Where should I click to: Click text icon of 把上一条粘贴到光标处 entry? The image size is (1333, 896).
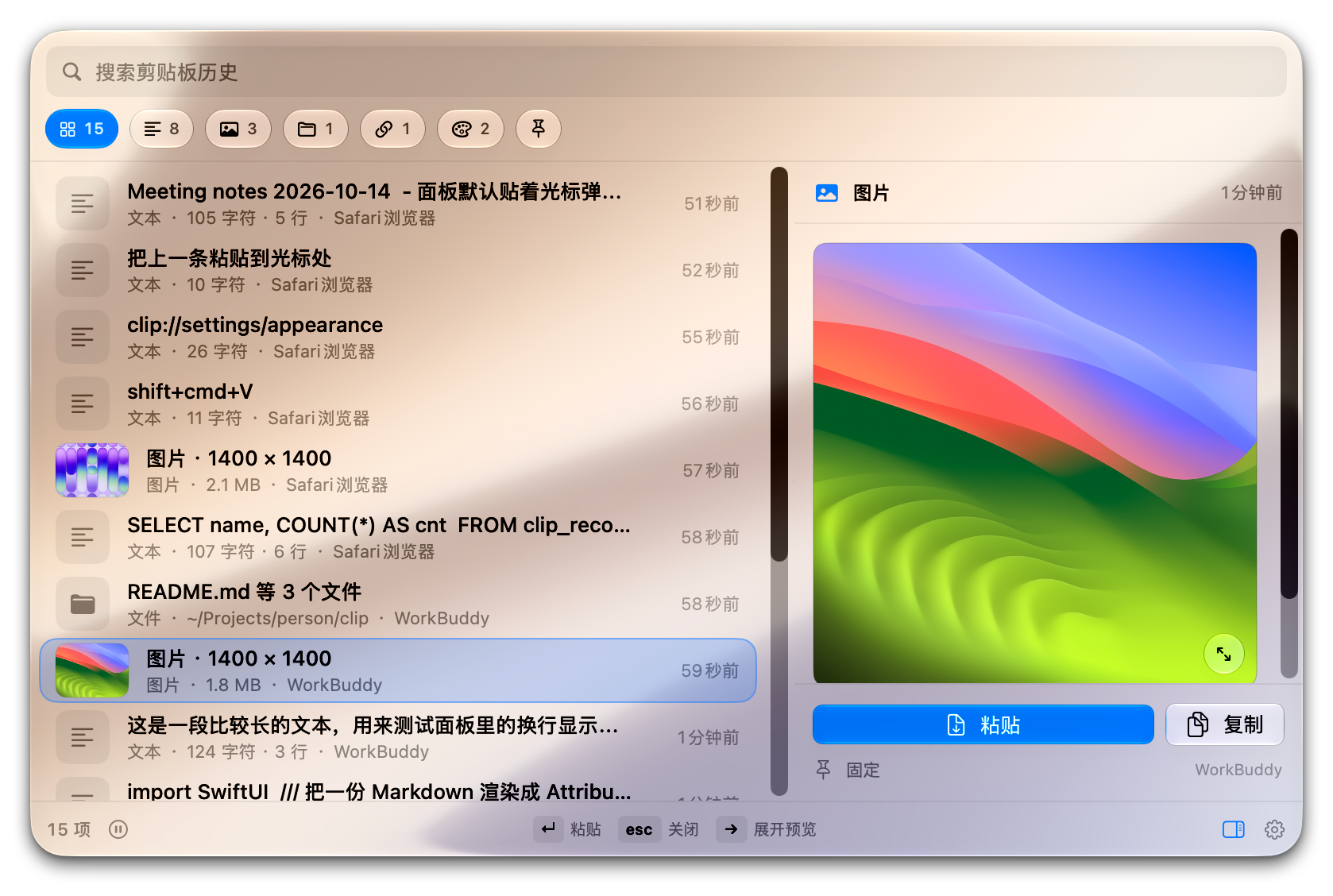[83, 270]
